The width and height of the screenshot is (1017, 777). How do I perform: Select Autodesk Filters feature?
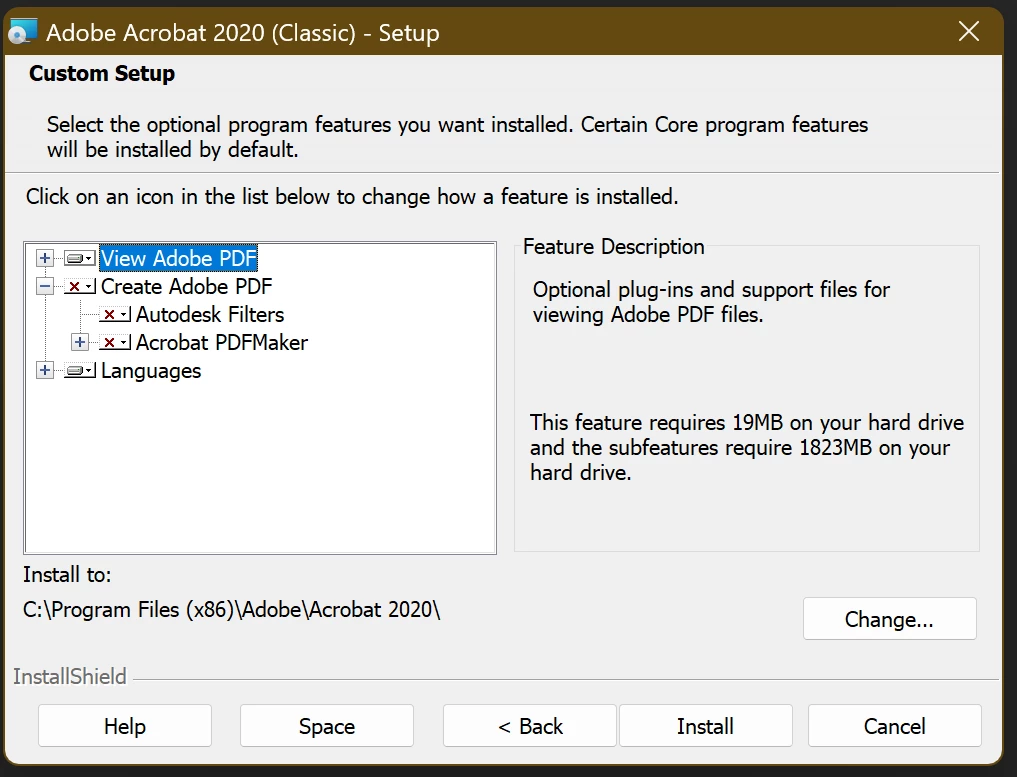coord(210,315)
